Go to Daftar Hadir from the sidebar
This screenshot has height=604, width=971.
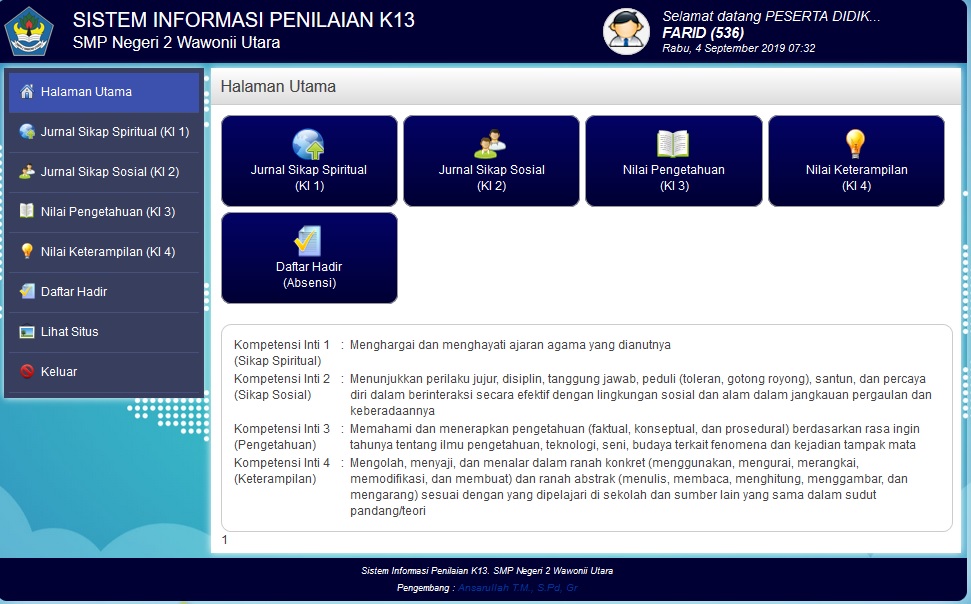click(x=74, y=292)
